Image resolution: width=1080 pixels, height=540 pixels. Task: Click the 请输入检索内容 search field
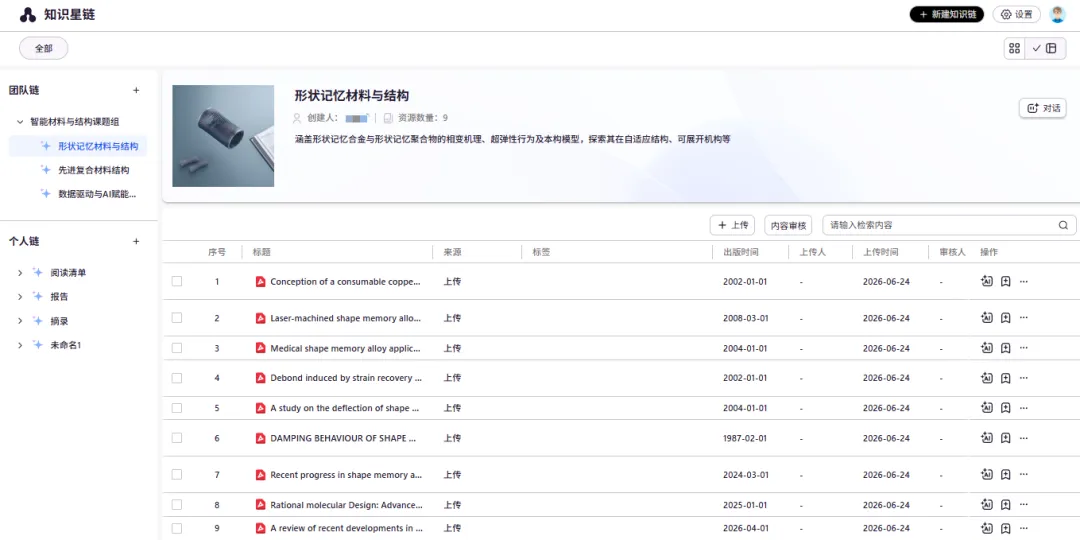click(x=949, y=225)
